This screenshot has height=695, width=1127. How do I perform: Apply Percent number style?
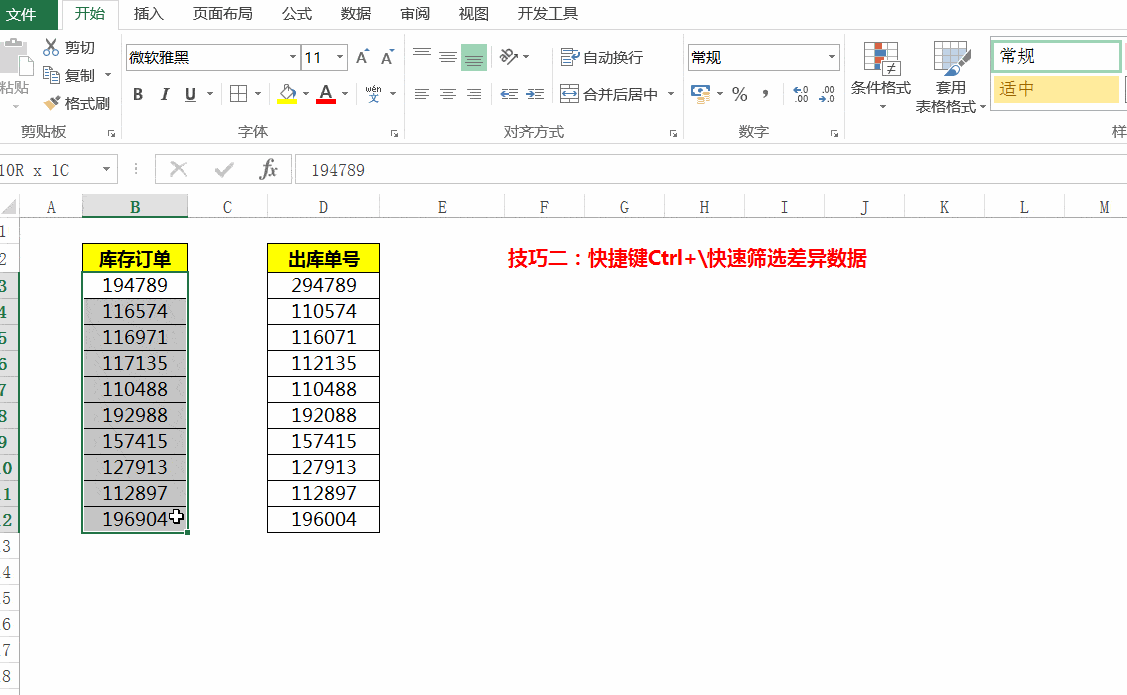click(x=739, y=93)
